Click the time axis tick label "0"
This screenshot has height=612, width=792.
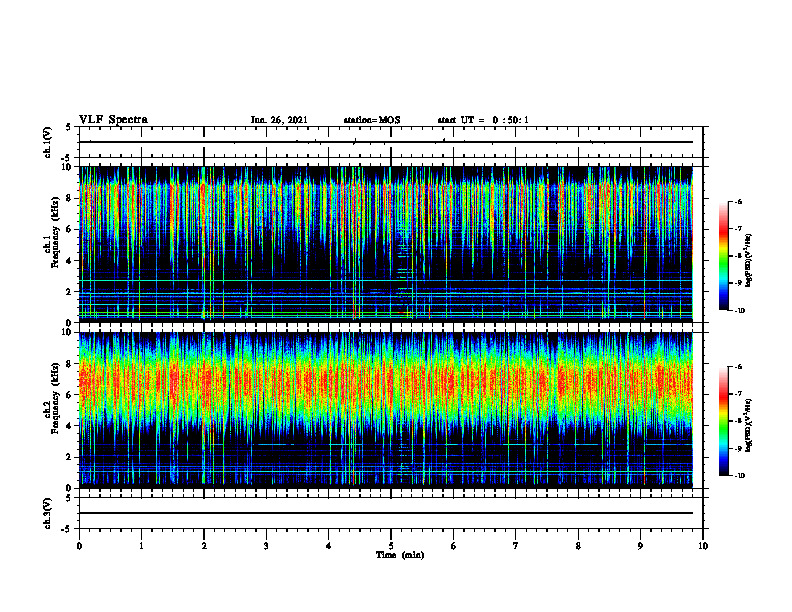coord(79,546)
